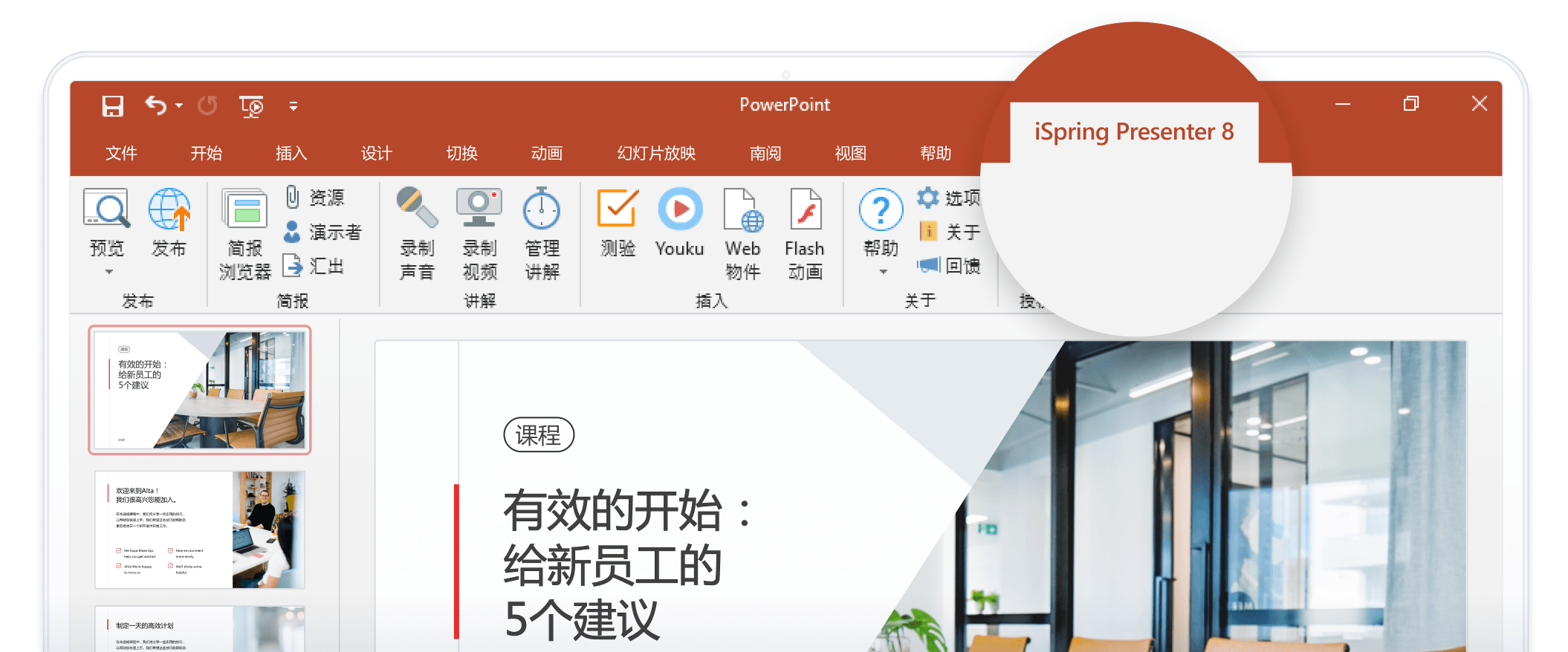Restore down the PowerPoint window
Viewport: 1568px width, 652px height.
tap(1411, 104)
